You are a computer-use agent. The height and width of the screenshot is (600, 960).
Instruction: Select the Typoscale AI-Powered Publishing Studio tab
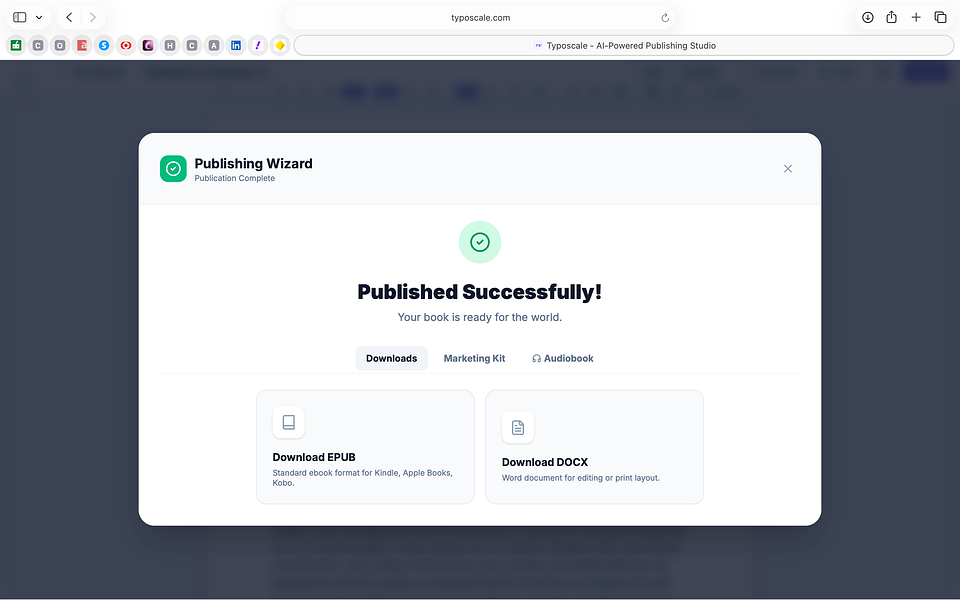click(x=624, y=45)
